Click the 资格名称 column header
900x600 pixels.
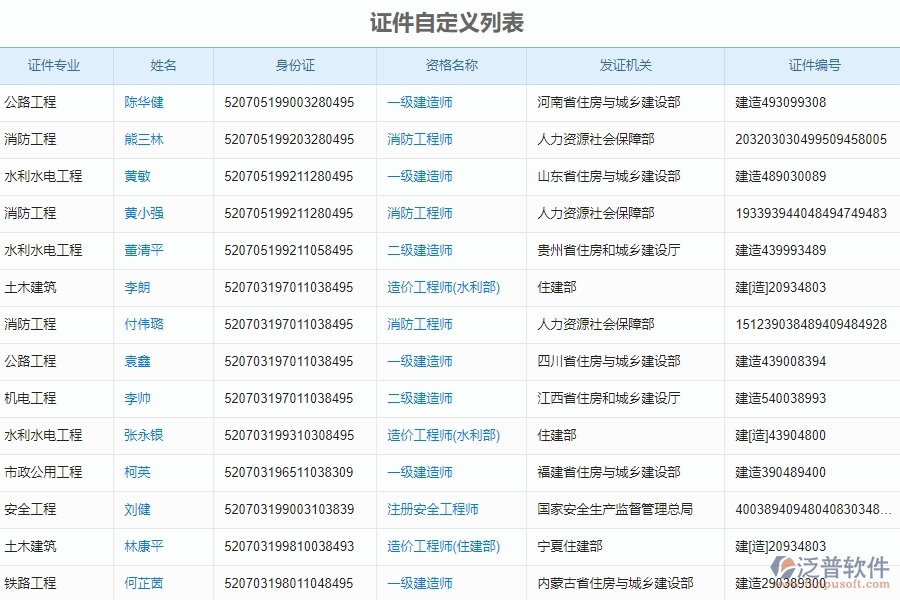pyautogui.click(x=450, y=65)
